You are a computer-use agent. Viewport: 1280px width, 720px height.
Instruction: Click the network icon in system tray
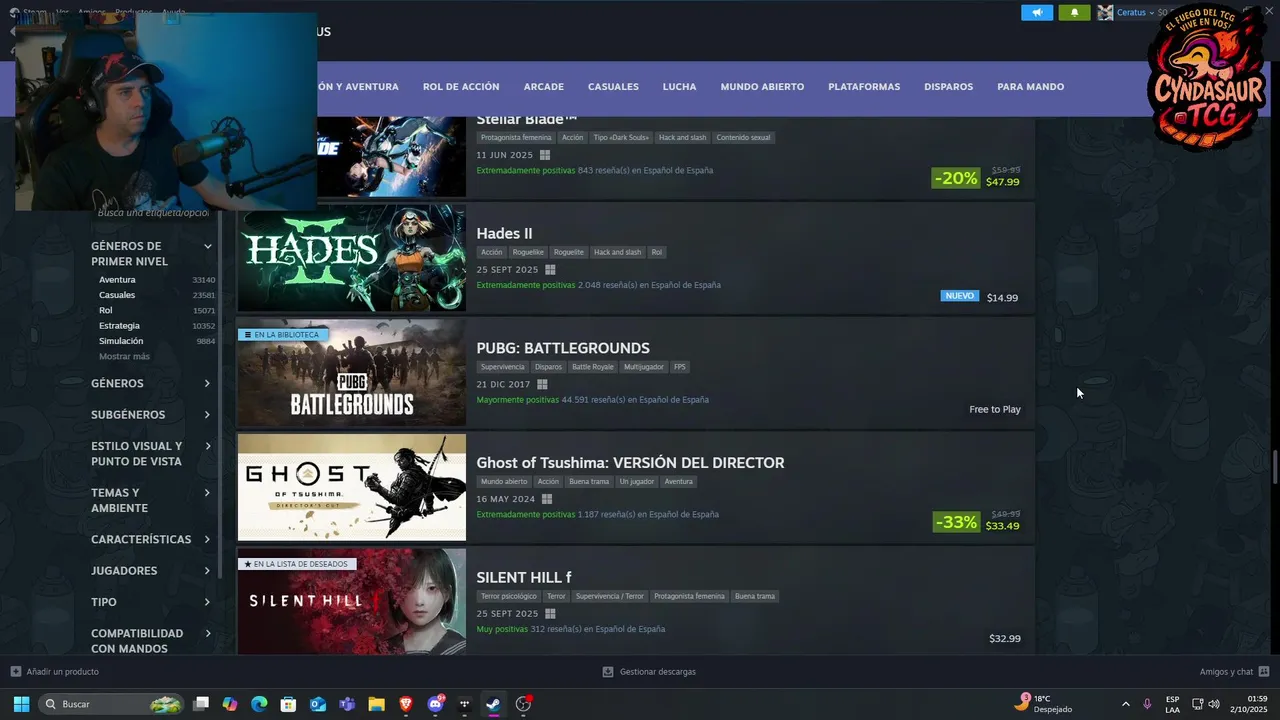pyautogui.click(x=1198, y=704)
